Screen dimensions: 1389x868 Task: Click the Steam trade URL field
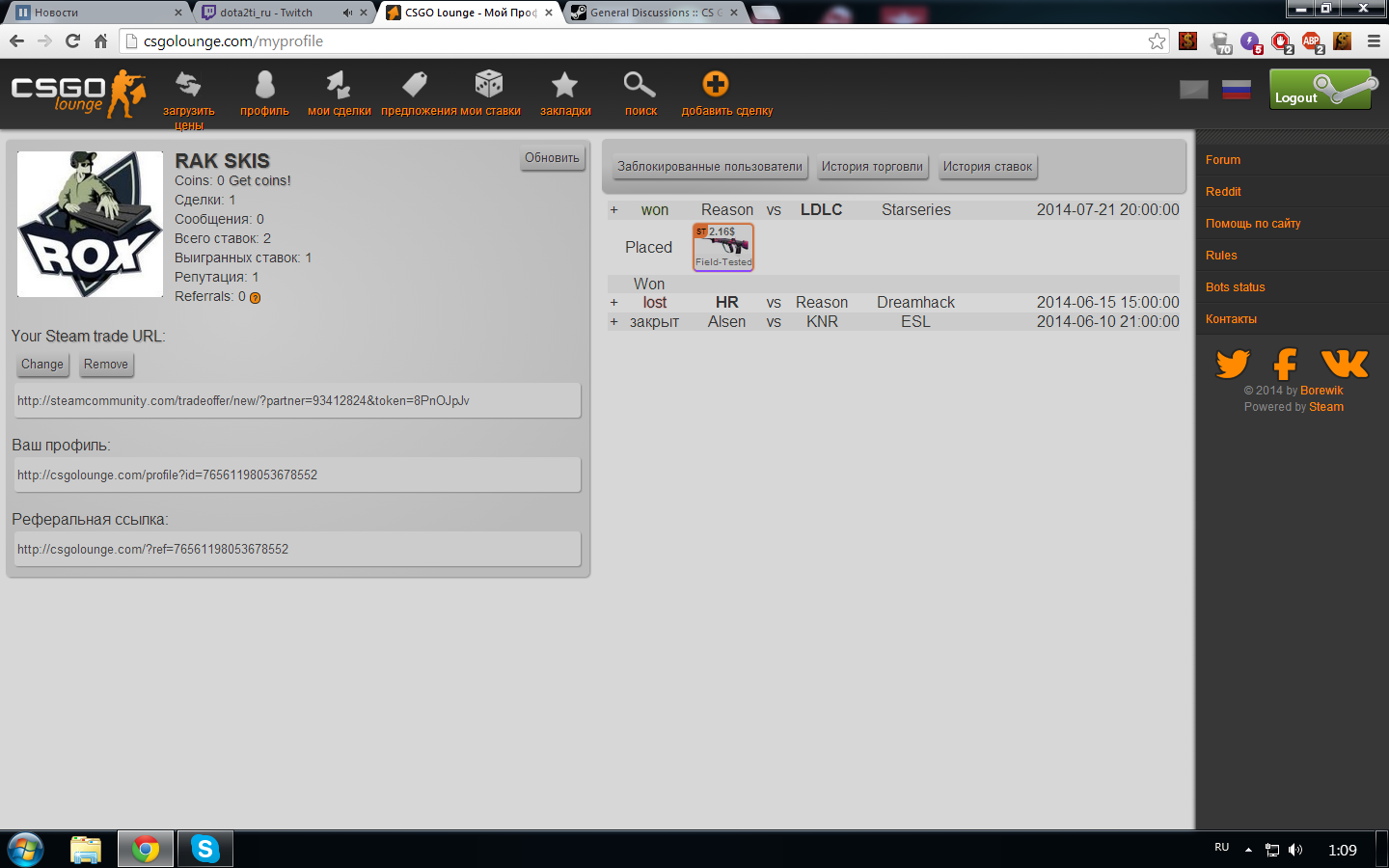(297, 400)
